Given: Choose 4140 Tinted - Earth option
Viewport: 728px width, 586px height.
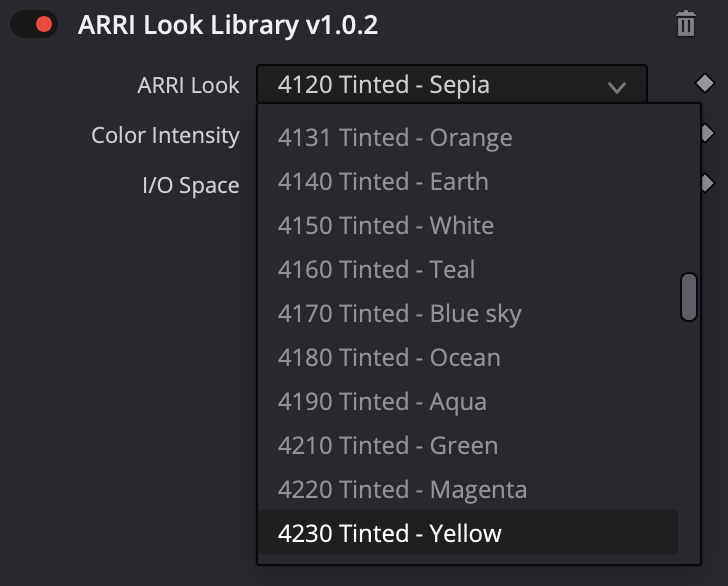Looking at the screenshot, I should tap(468, 182).
